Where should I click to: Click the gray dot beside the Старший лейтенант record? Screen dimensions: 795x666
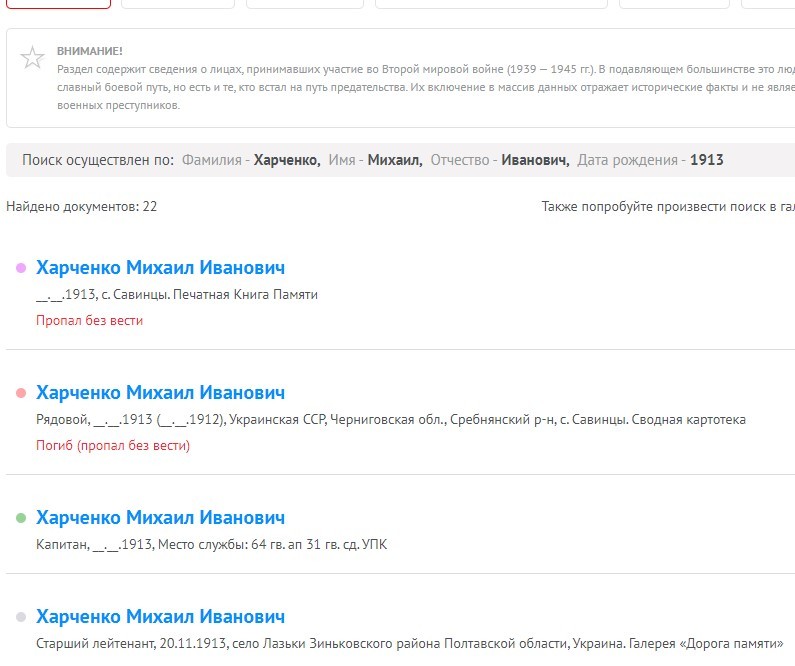click(x=21, y=617)
